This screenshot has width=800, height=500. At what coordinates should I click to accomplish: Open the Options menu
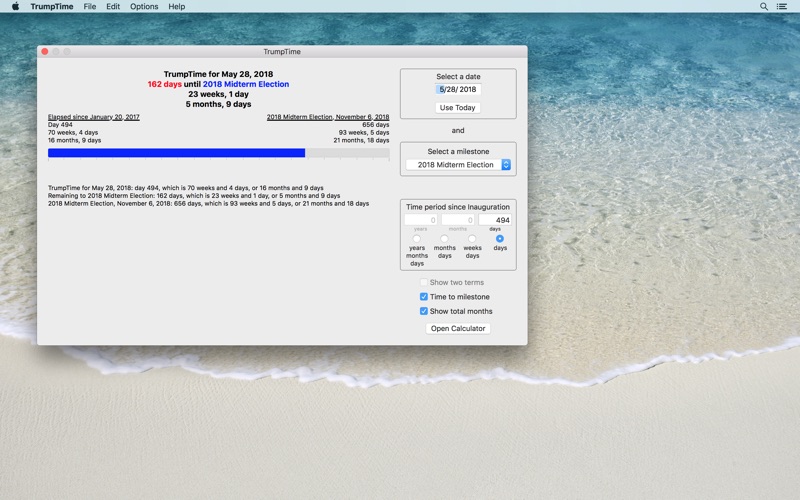[144, 6]
